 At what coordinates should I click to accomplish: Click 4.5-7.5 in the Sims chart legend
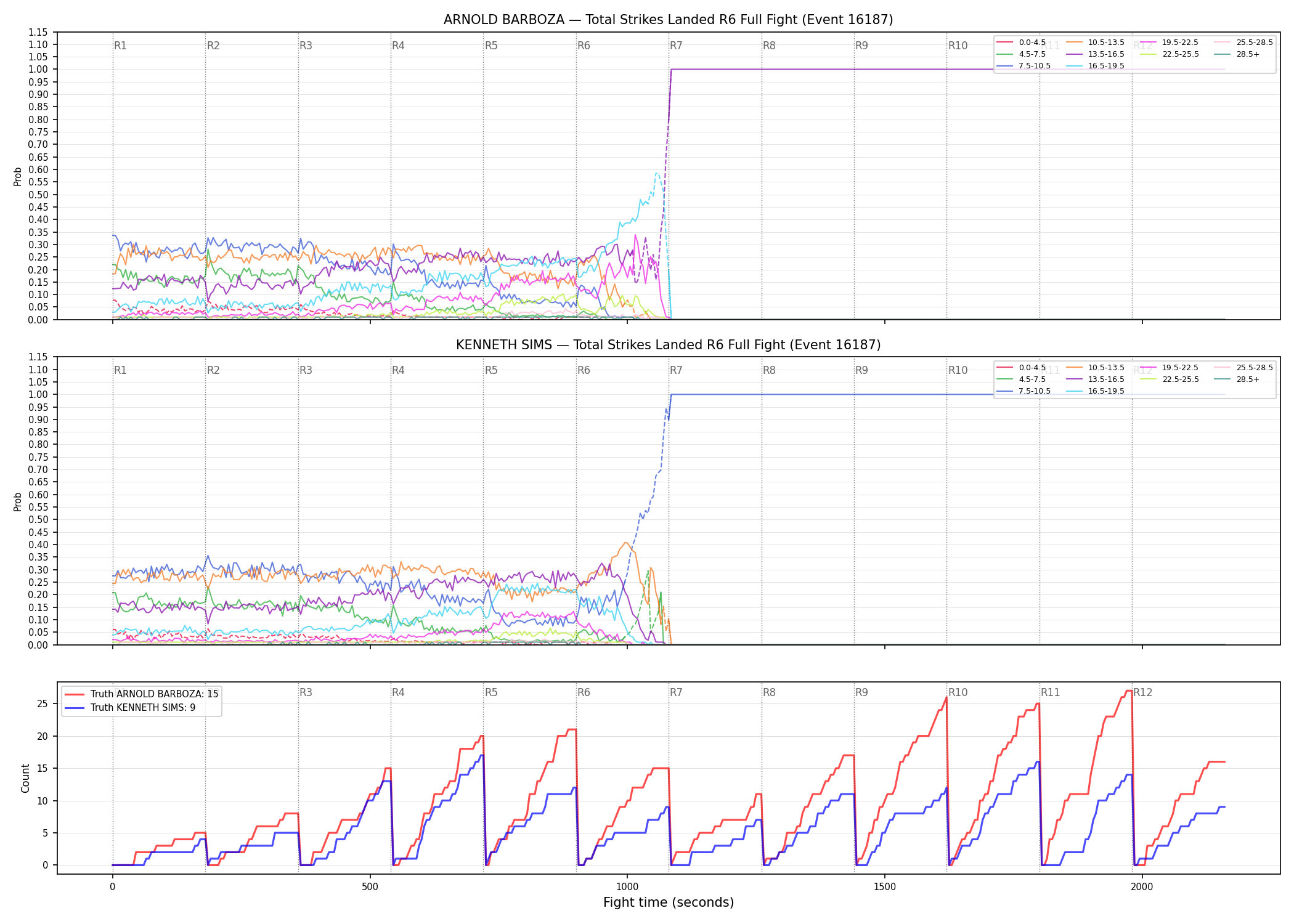coord(1032,379)
